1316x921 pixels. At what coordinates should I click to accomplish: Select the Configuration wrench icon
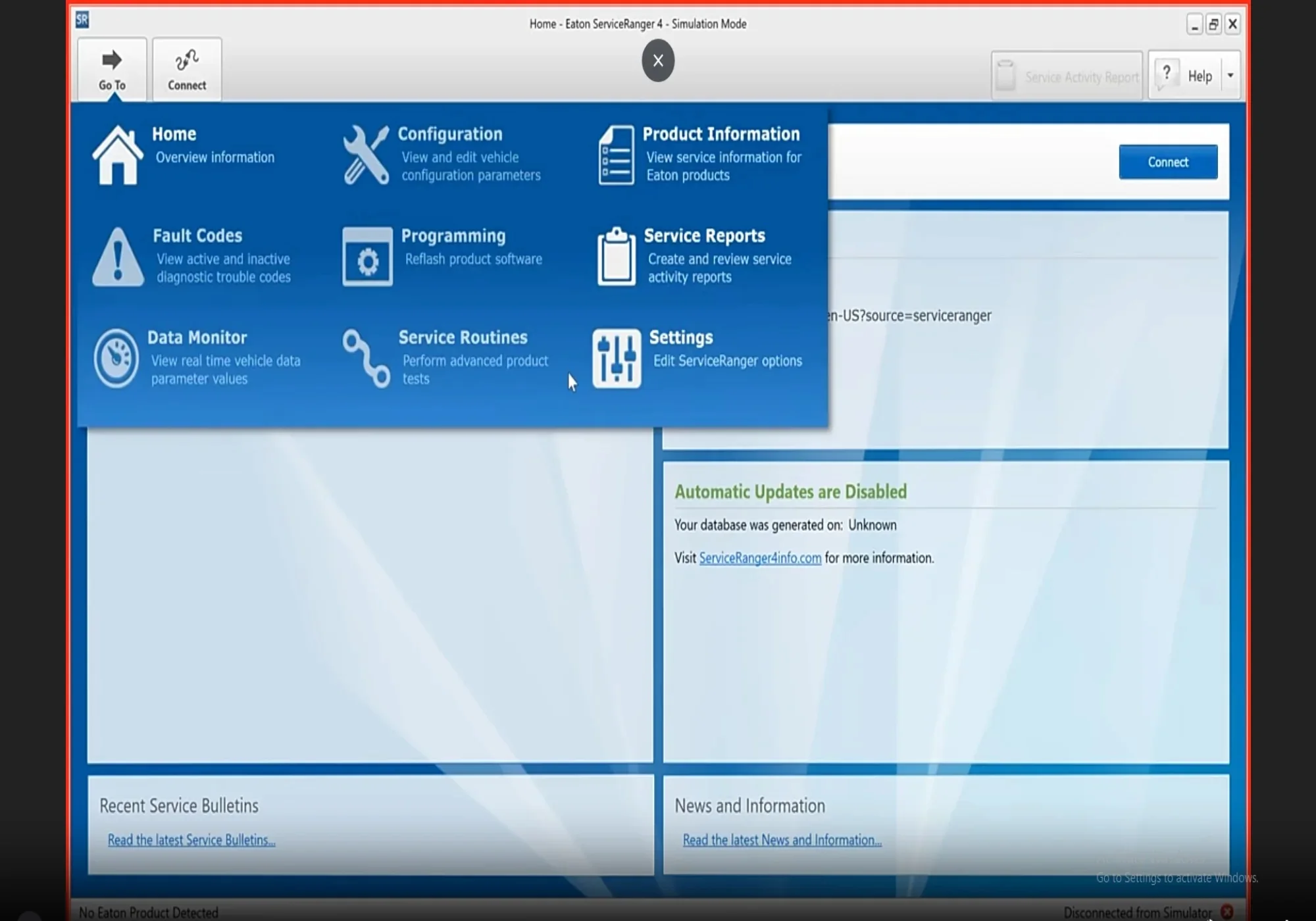367,154
